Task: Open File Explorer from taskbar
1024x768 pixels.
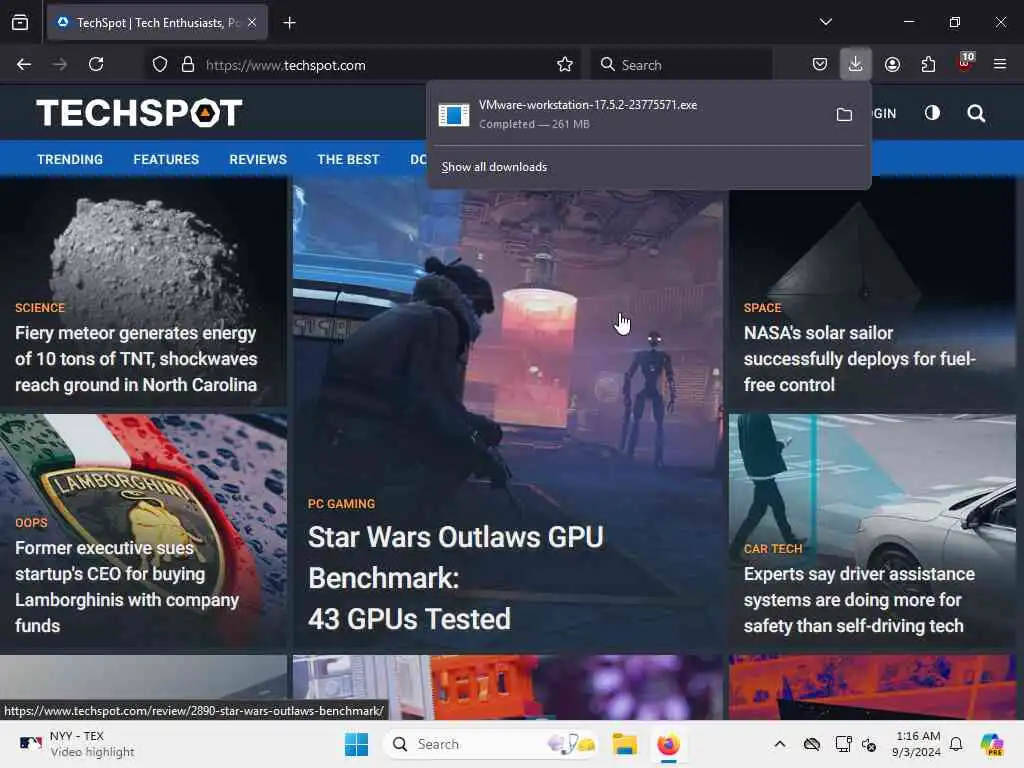Action: coord(624,744)
